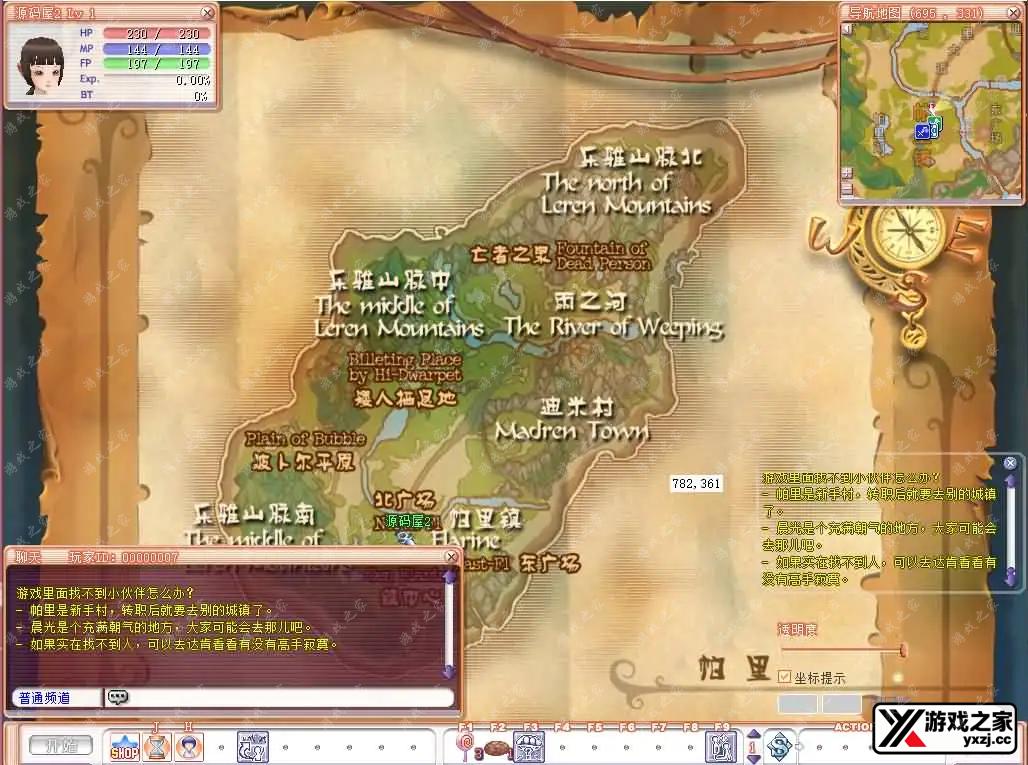
Task: Activate the umbrella skill in slot F3
Action: [x=530, y=747]
